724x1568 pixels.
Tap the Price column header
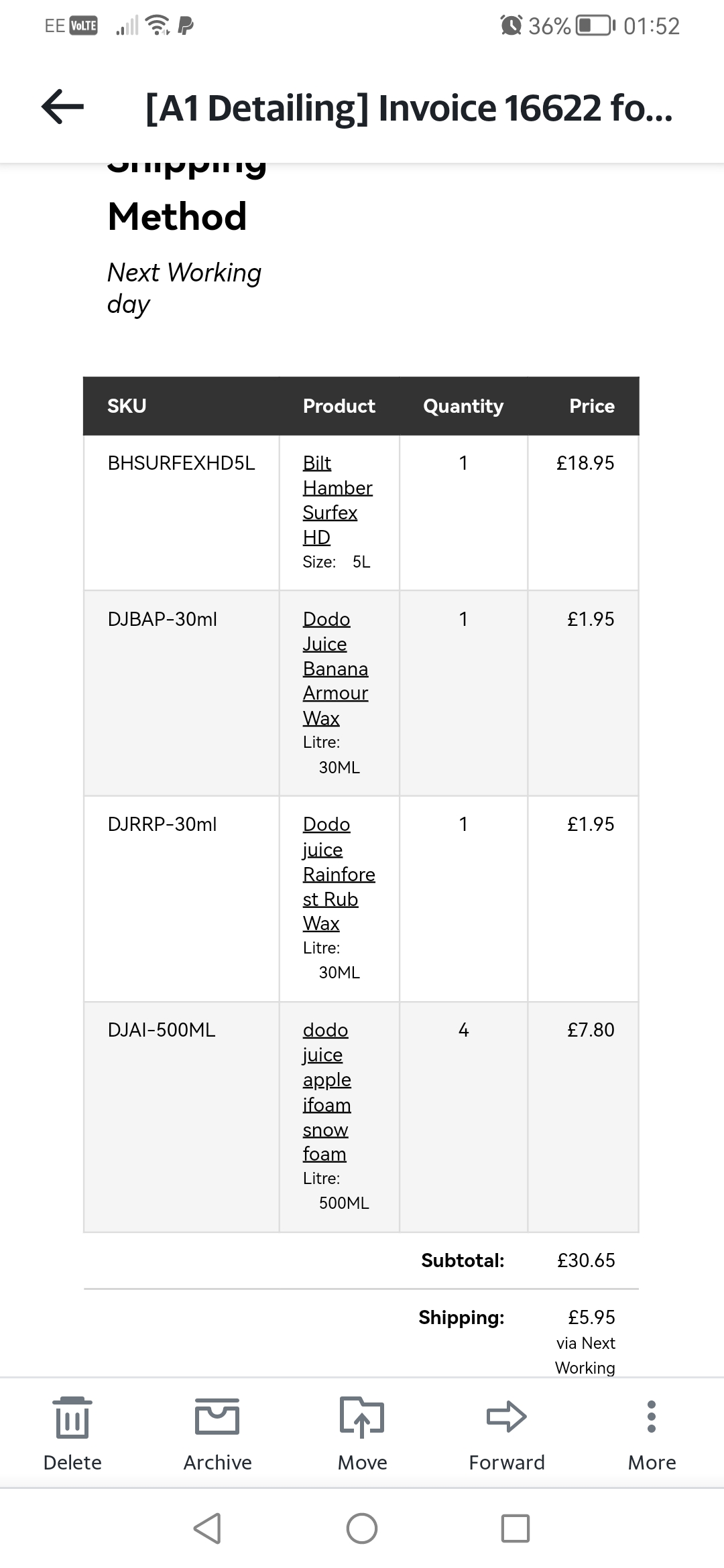(591, 406)
